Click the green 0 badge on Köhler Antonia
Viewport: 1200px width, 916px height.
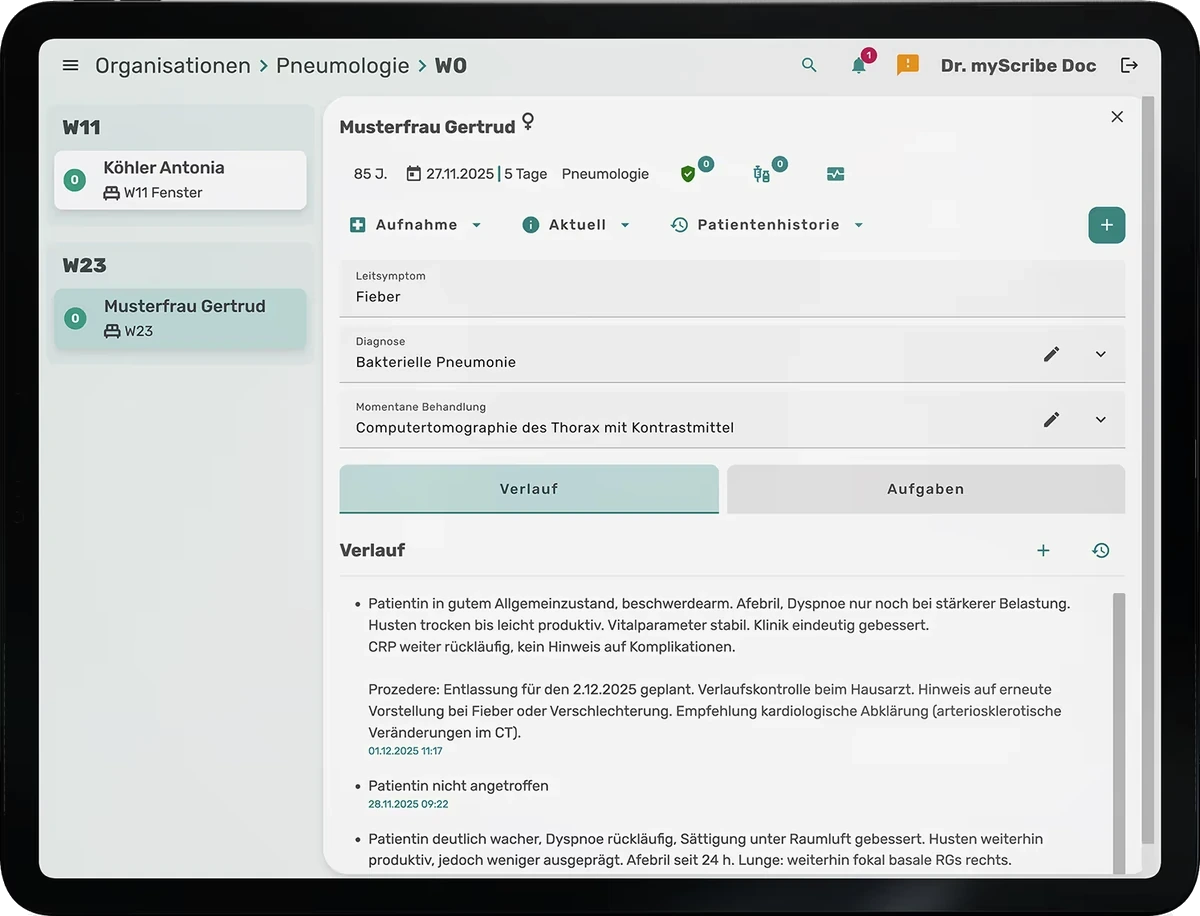click(74, 181)
